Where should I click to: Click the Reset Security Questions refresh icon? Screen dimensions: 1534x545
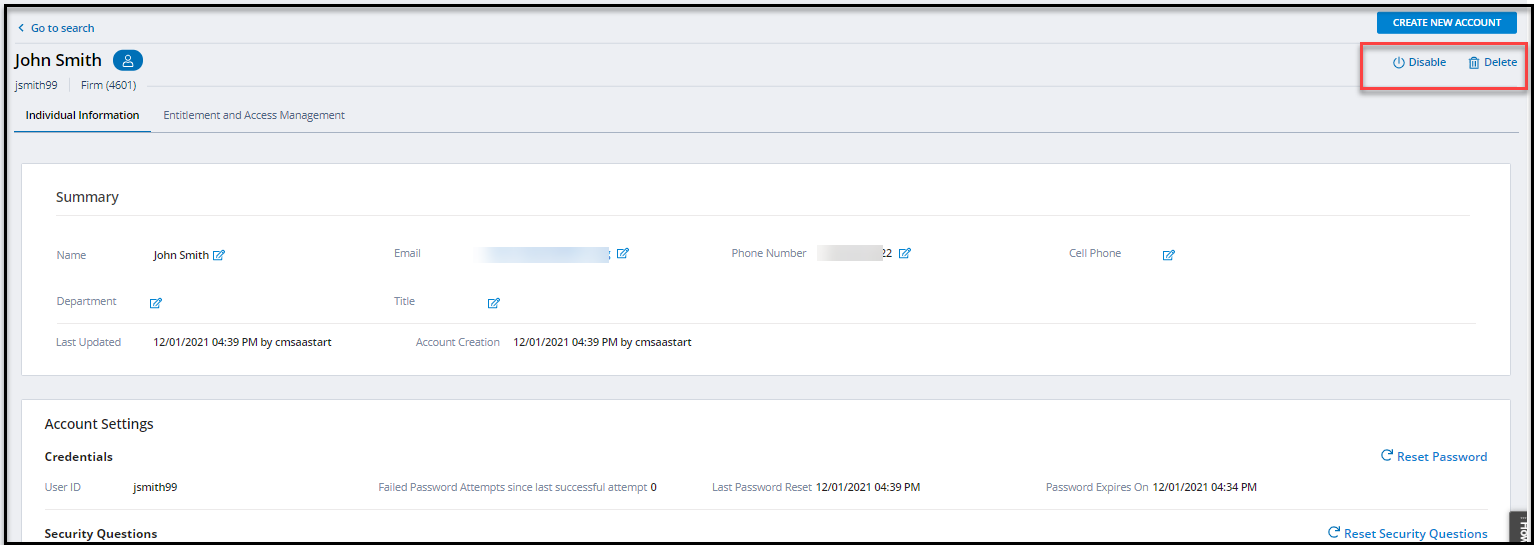pos(1334,533)
